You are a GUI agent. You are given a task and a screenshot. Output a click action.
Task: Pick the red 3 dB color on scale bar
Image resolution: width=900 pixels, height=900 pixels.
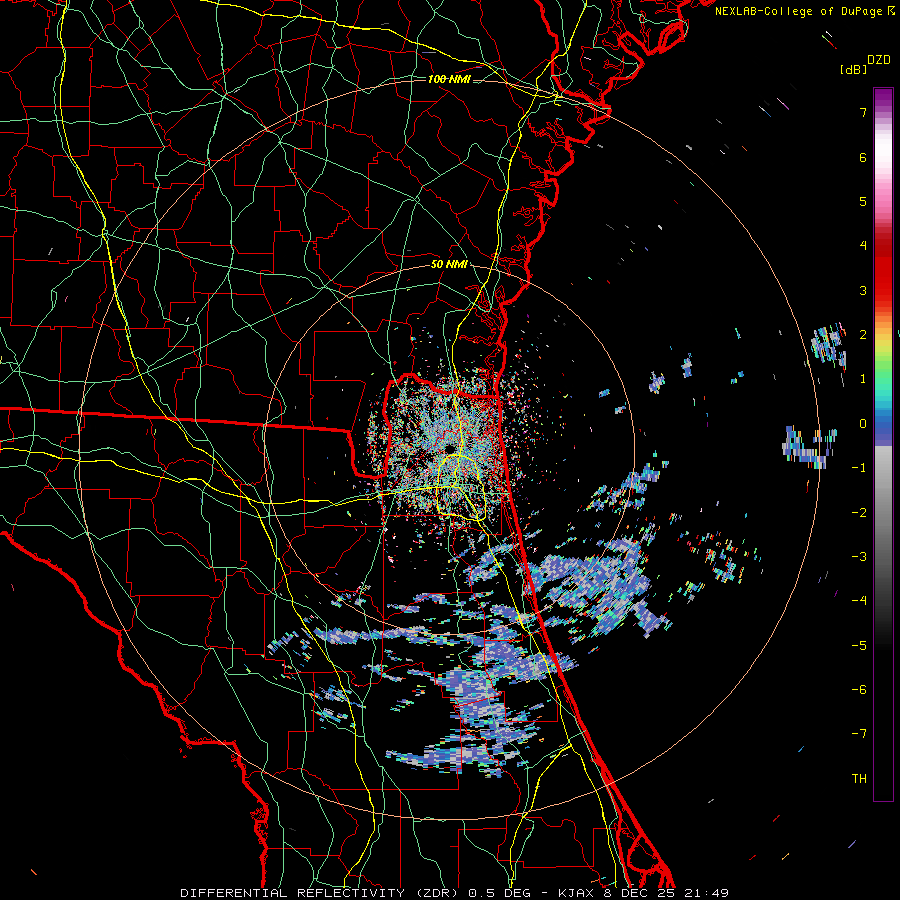tap(883, 290)
